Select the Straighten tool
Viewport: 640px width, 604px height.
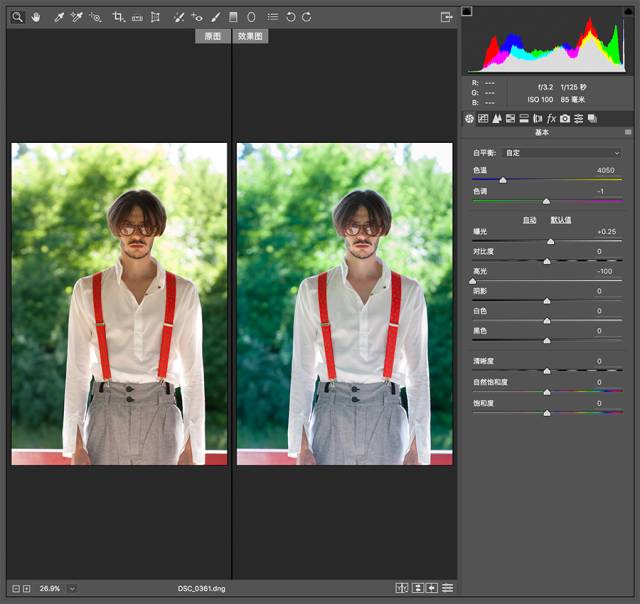tap(138, 18)
